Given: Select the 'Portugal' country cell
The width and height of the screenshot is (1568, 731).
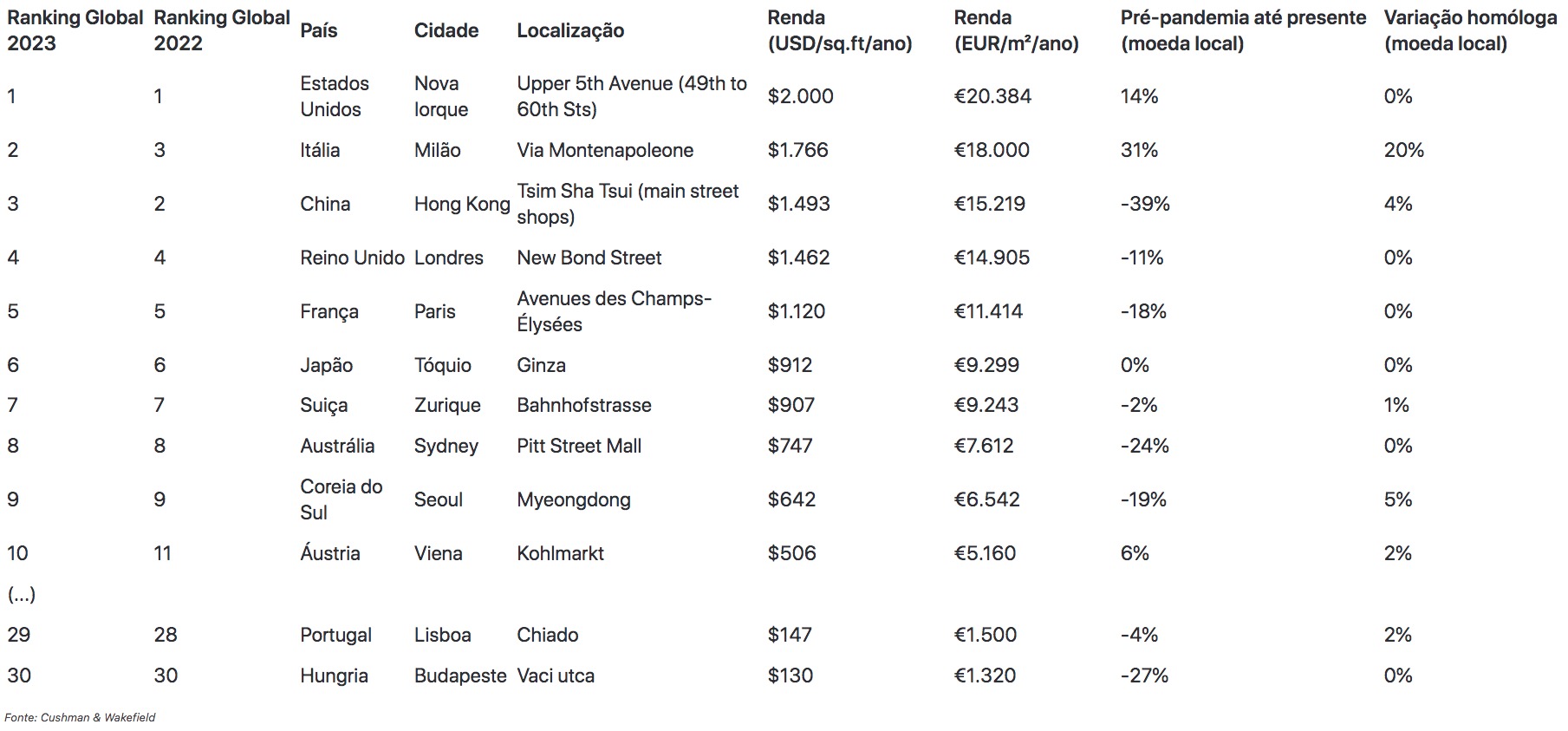Looking at the screenshot, I should (335, 635).
